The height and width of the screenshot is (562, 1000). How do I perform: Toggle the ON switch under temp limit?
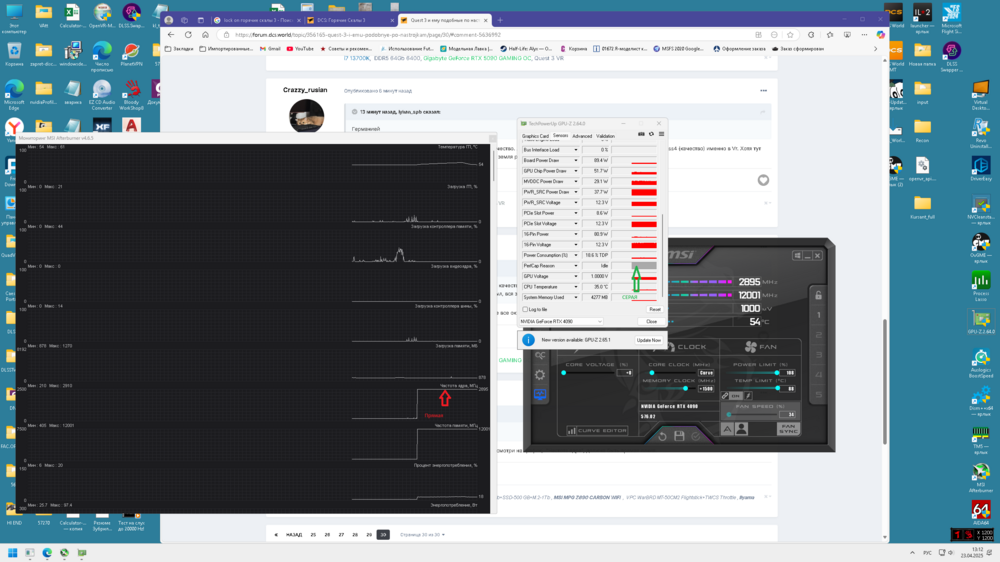736,396
